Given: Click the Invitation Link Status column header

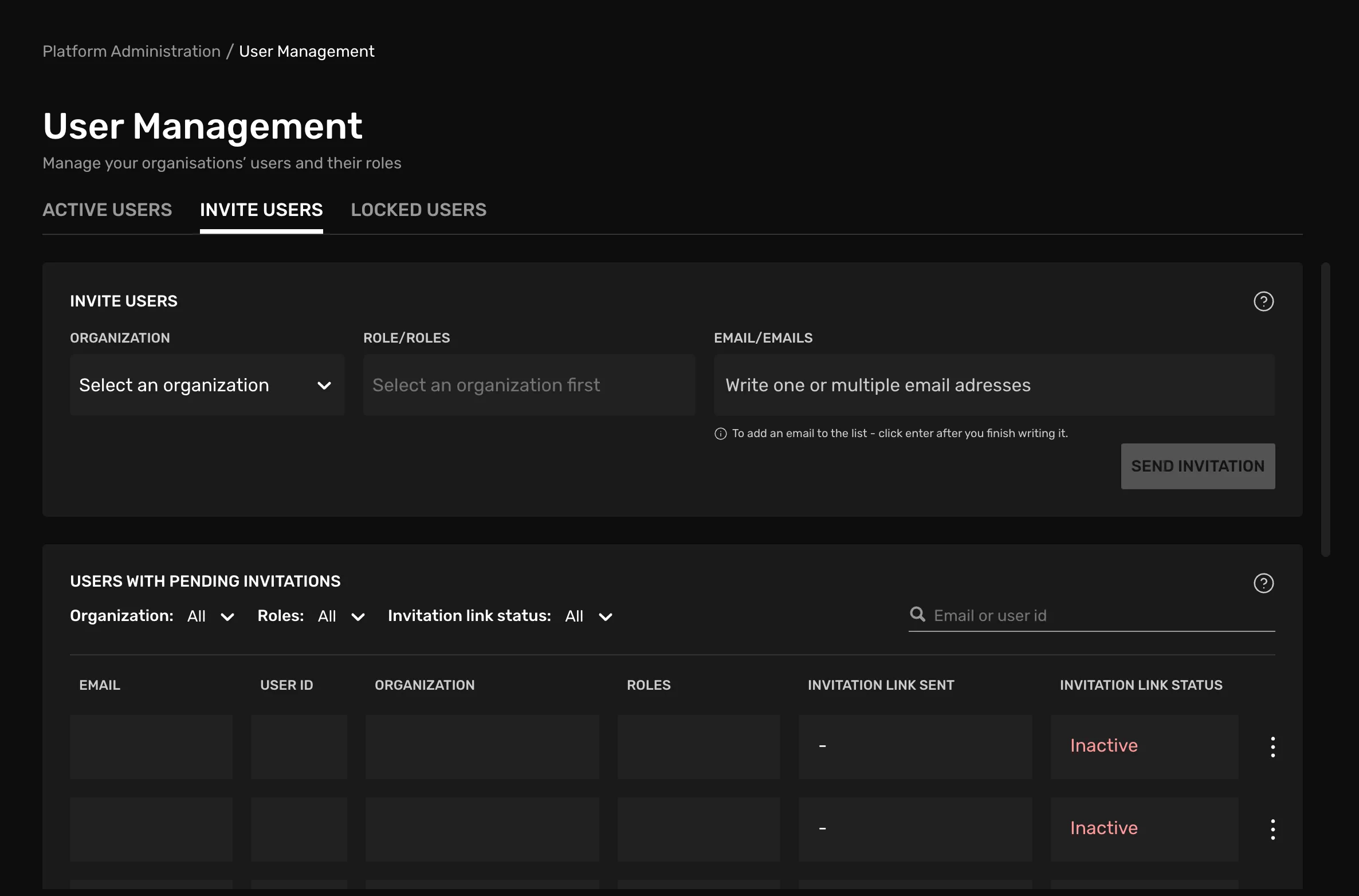Looking at the screenshot, I should pyautogui.click(x=1141, y=685).
